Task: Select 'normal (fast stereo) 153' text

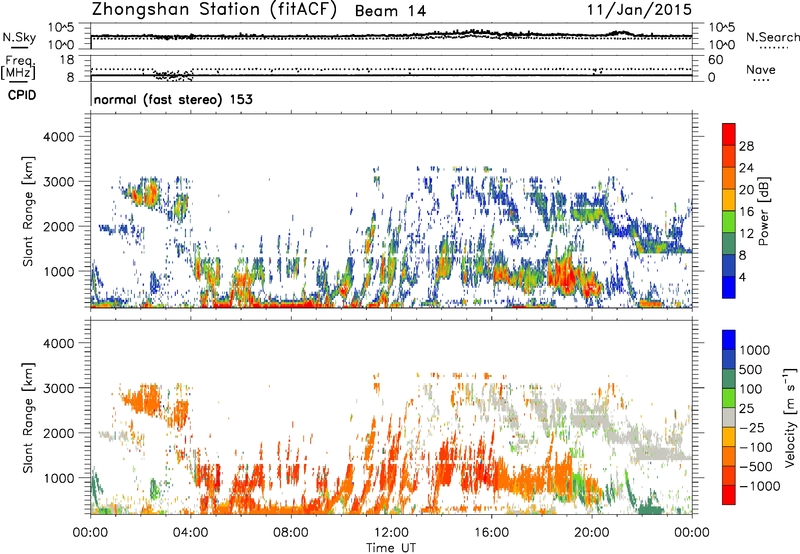Action: click(x=173, y=99)
